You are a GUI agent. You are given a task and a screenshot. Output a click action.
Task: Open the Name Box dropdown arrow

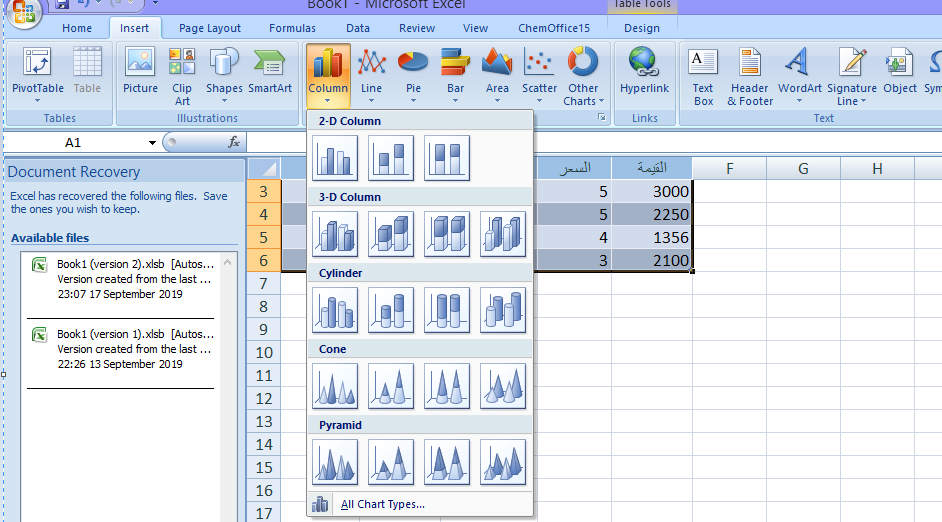pos(152,142)
